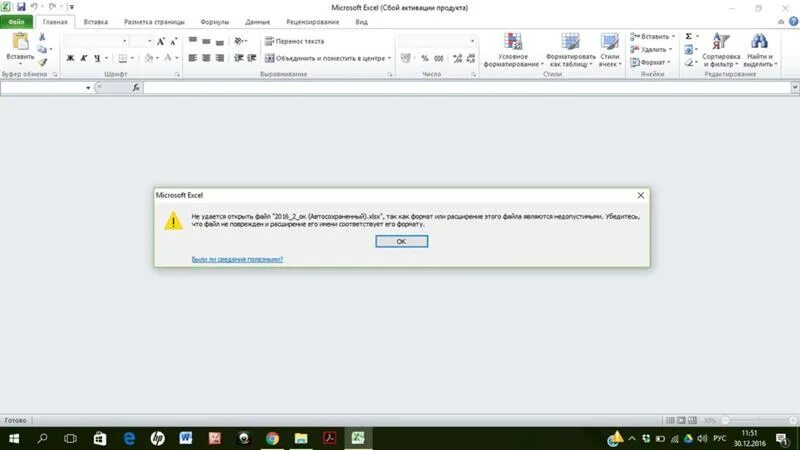Click the Redo arrow in Quick Access Toolbar

tap(52, 7)
